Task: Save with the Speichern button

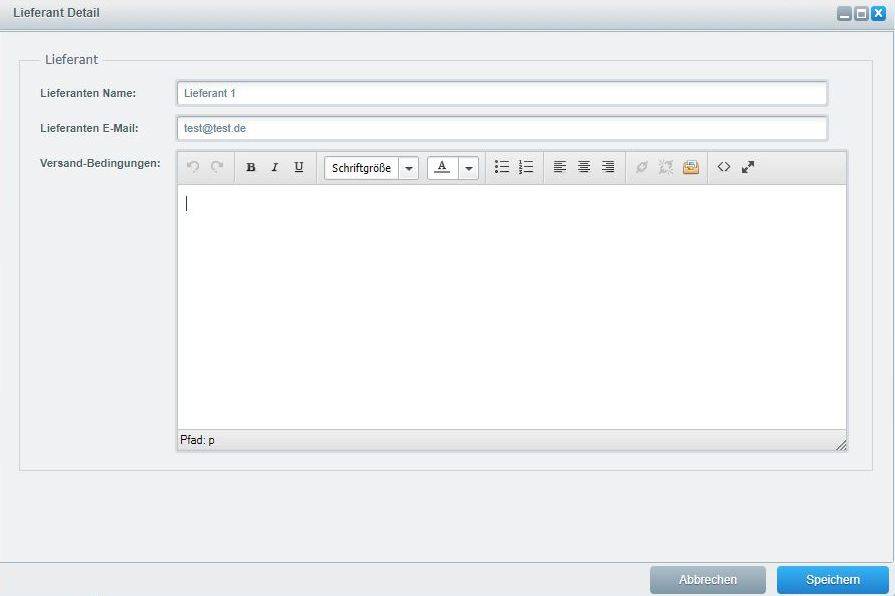Action: point(833,580)
